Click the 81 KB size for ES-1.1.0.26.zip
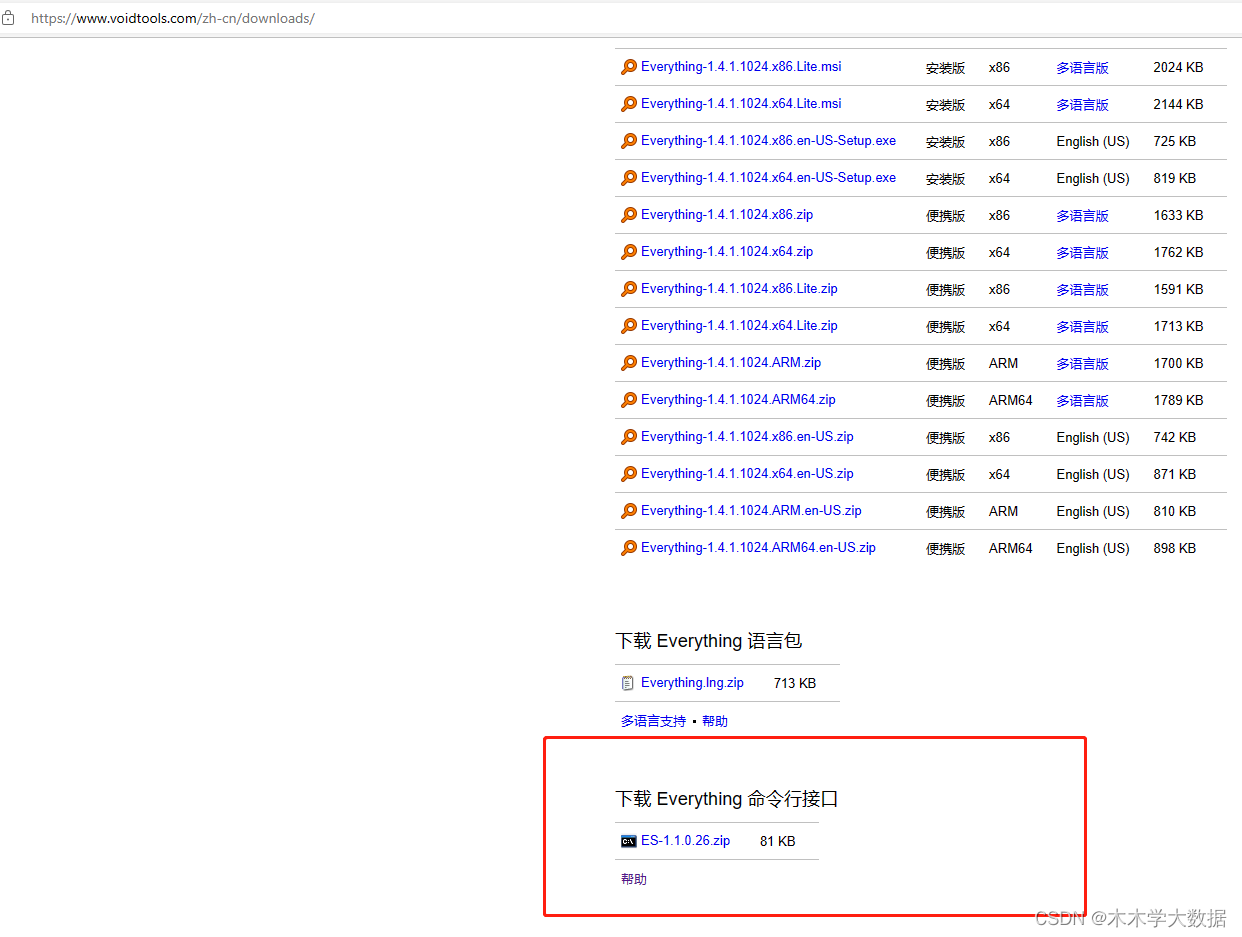 778,842
